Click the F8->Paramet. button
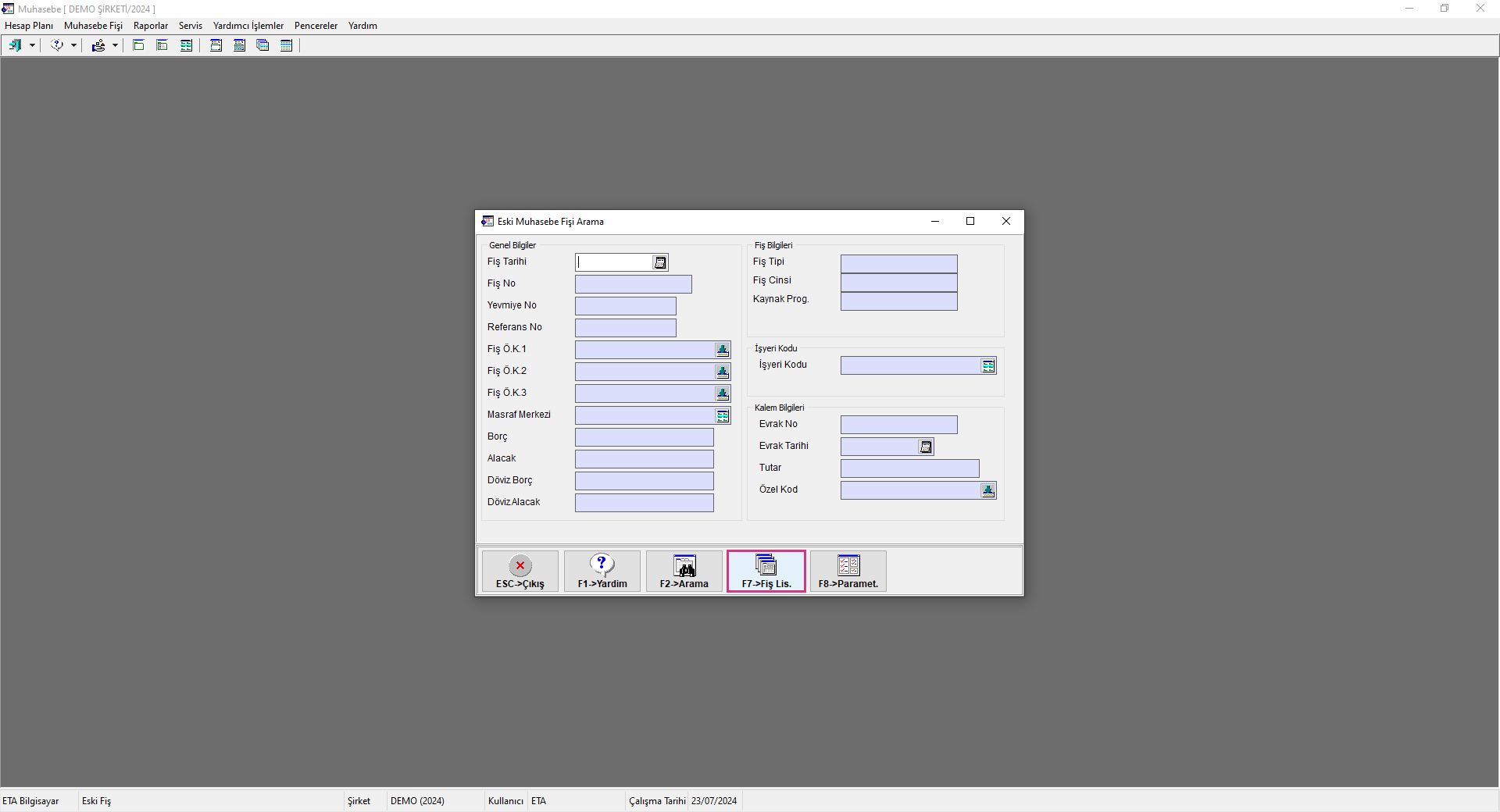Image resolution: width=1500 pixels, height=812 pixels. (848, 572)
